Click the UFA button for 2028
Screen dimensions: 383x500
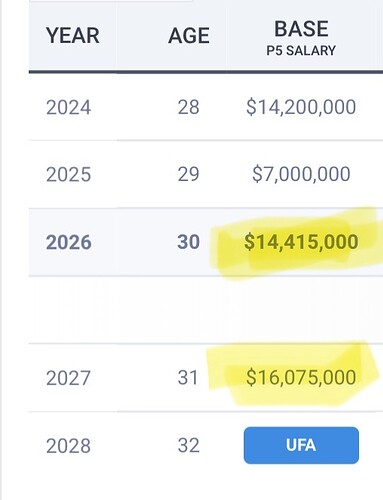click(x=301, y=445)
